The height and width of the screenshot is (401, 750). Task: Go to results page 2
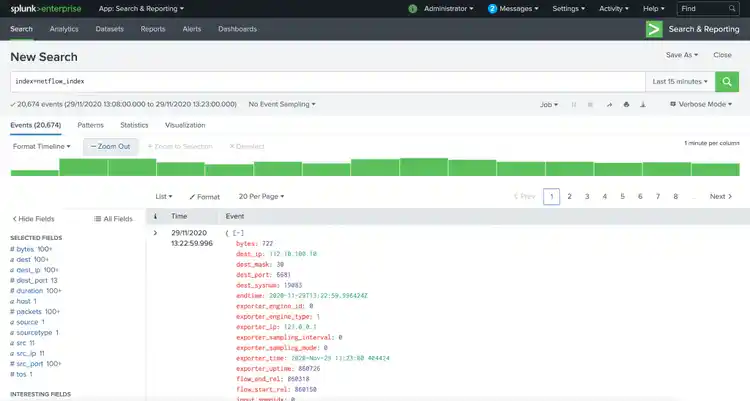[x=569, y=197]
